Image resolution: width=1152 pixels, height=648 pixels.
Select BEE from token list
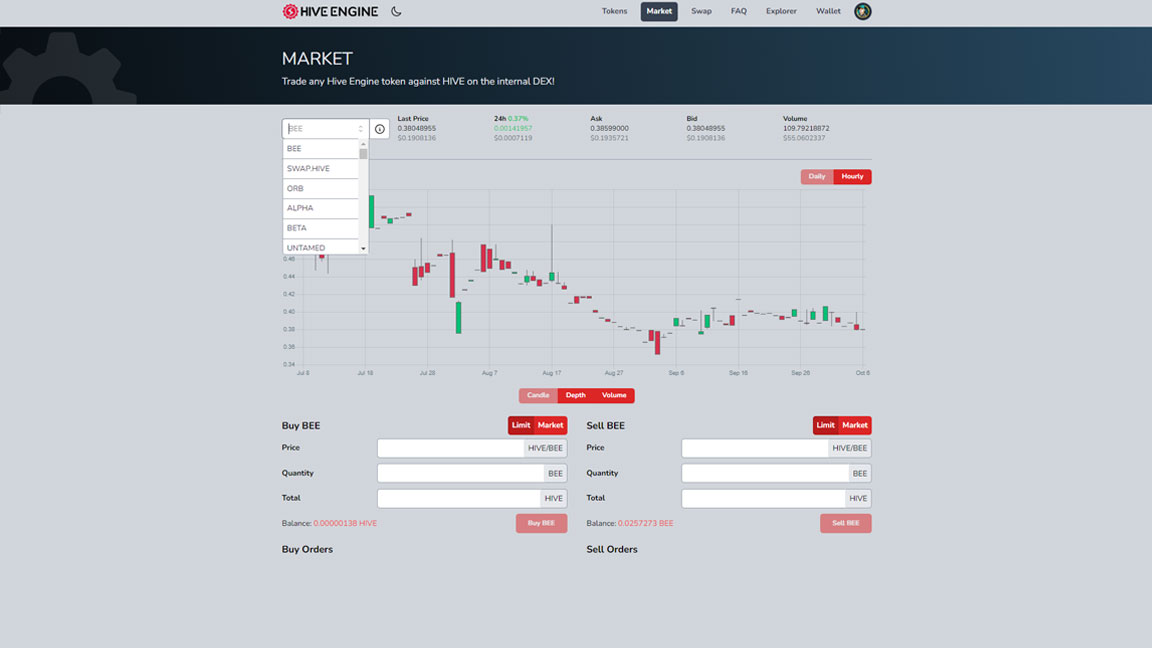pos(320,148)
